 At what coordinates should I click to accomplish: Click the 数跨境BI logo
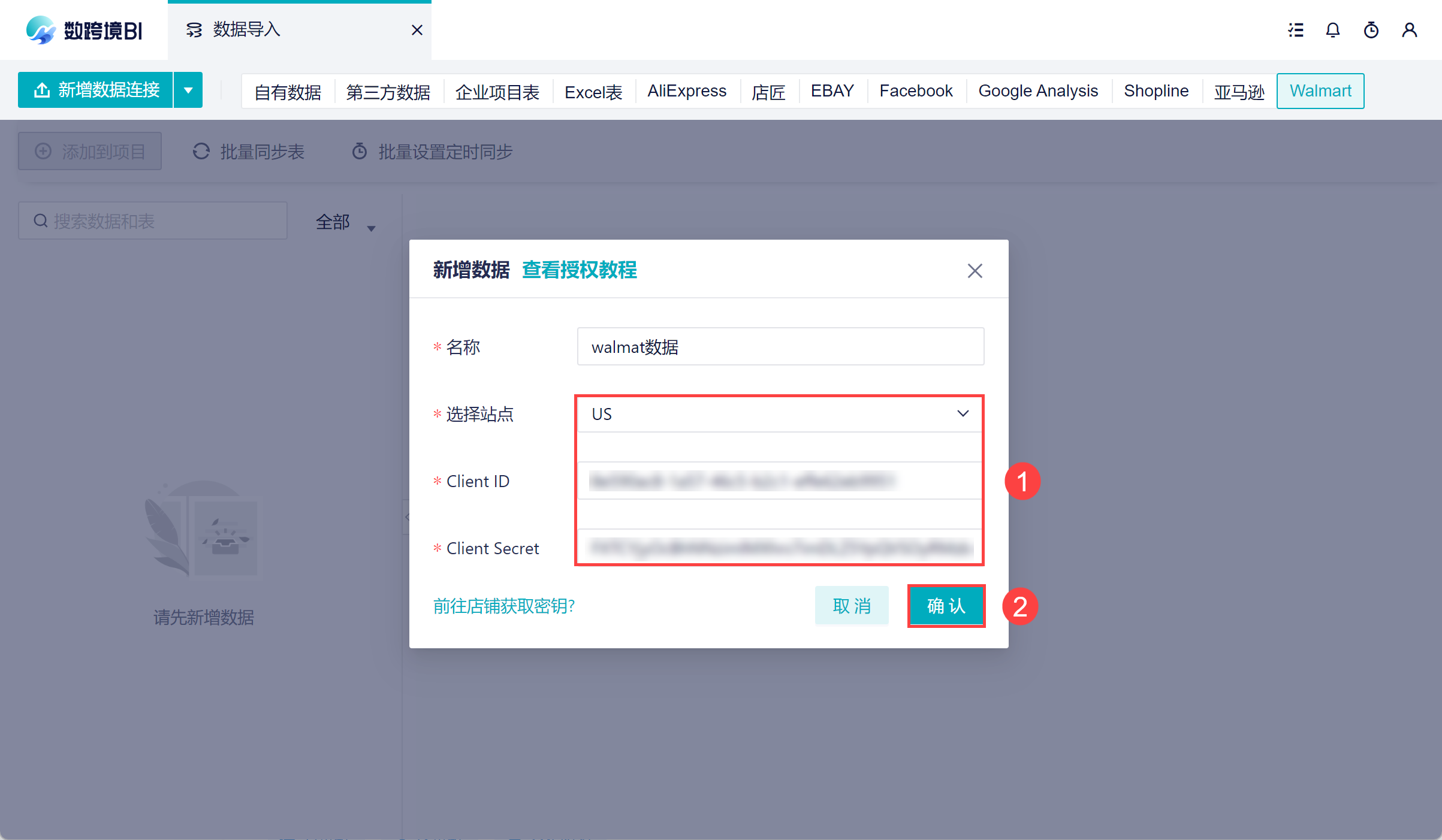tap(85, 30)
